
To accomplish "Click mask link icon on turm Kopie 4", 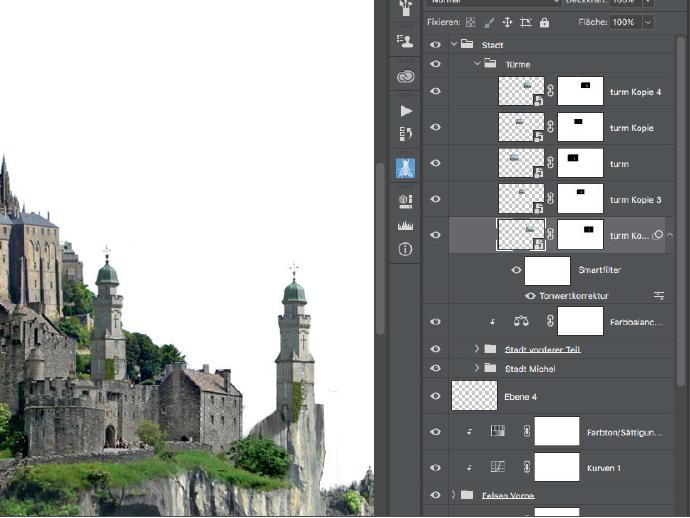I will point(551,91).
